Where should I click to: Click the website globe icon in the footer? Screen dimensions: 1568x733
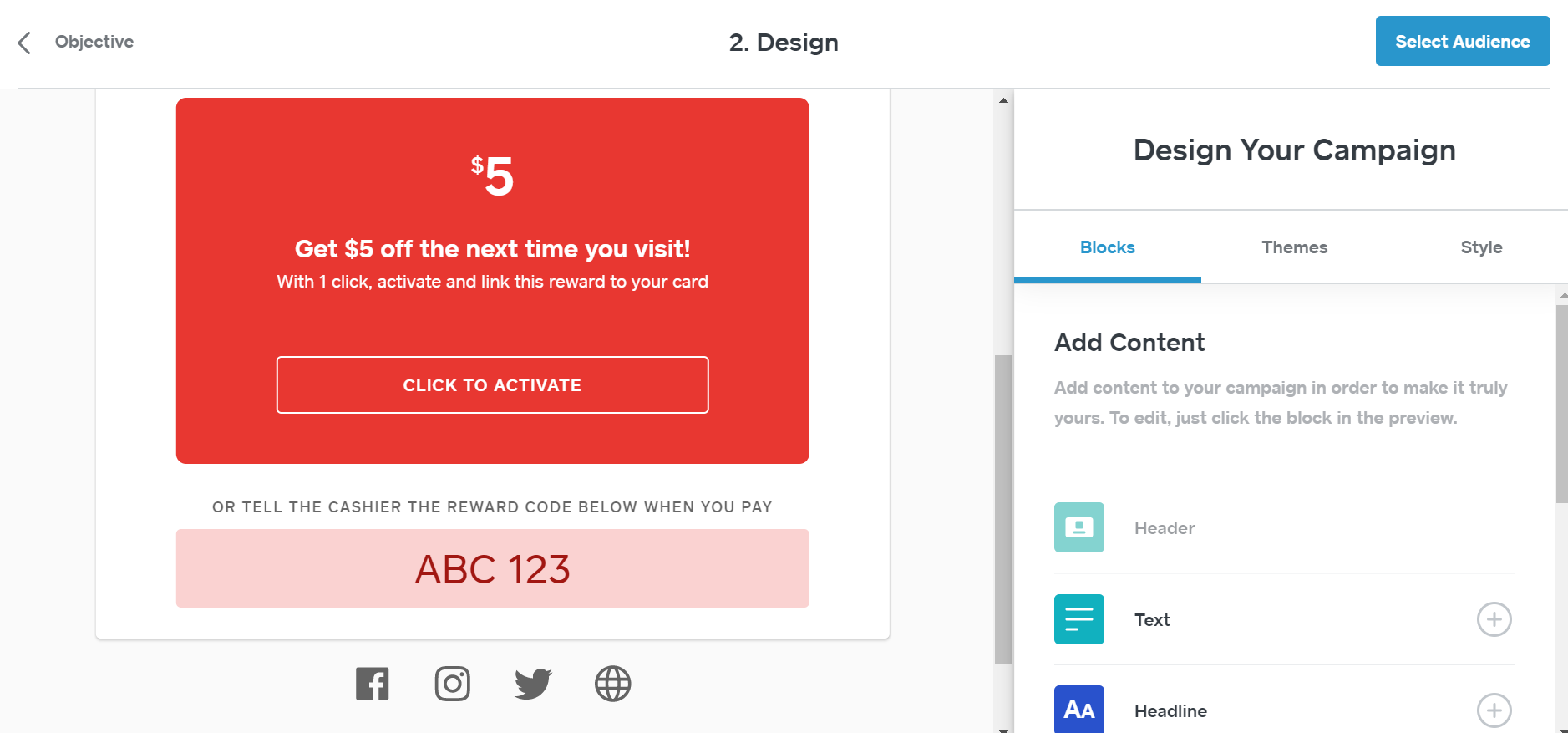click(612, 683)
